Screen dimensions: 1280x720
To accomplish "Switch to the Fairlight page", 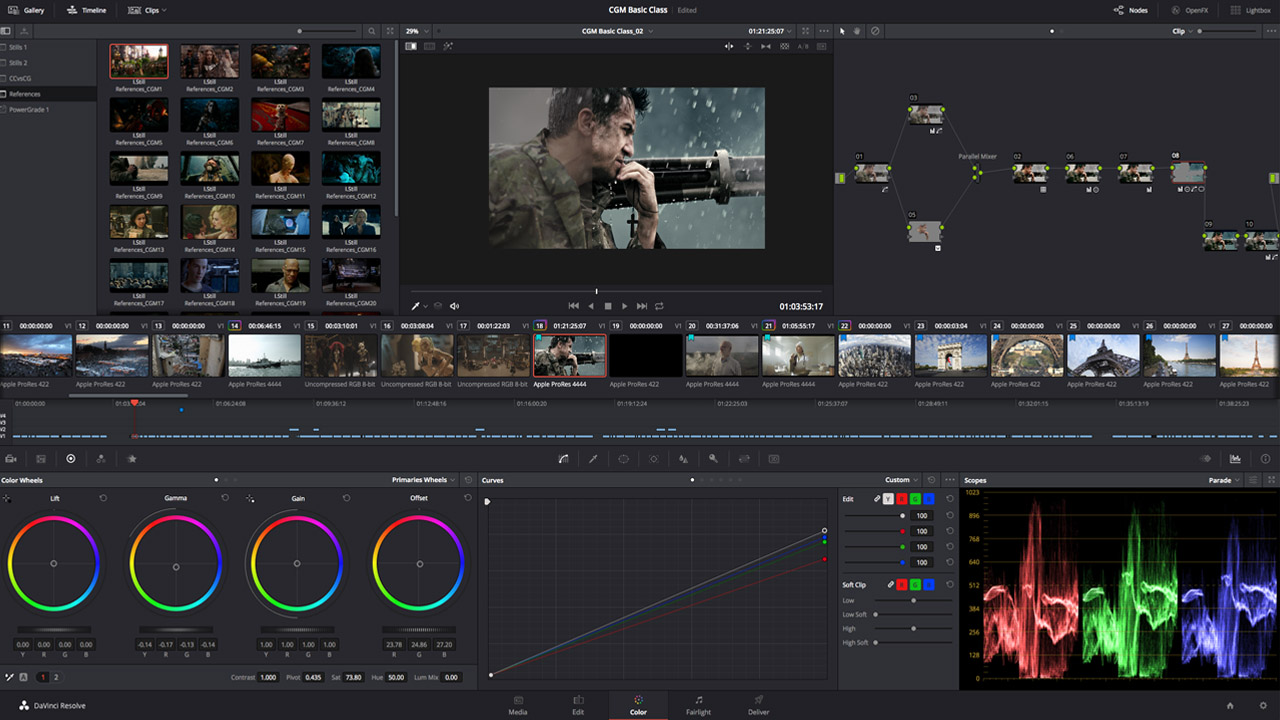I will 698,705.
